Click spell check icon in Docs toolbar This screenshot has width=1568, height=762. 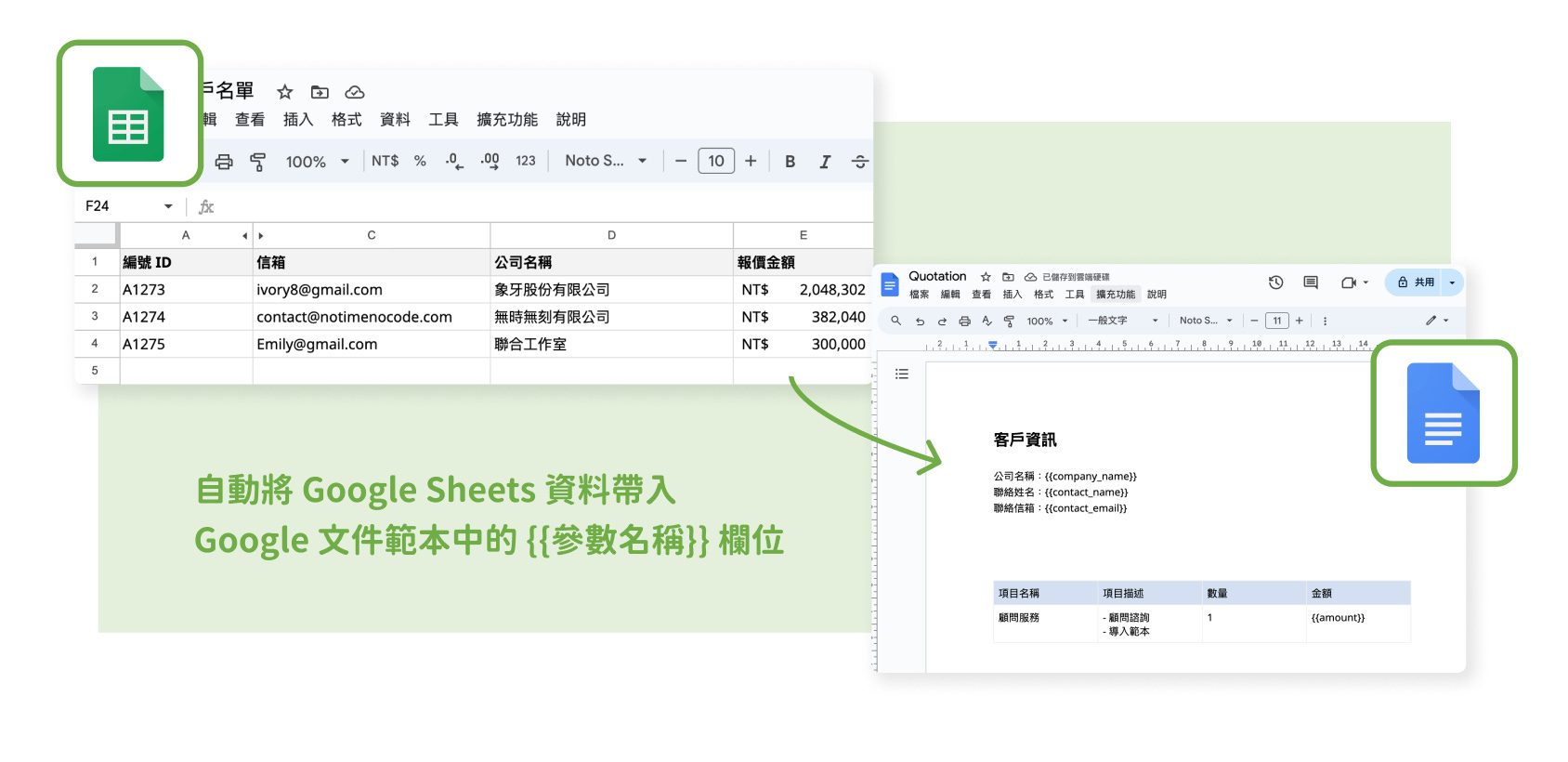coord(987,321)
